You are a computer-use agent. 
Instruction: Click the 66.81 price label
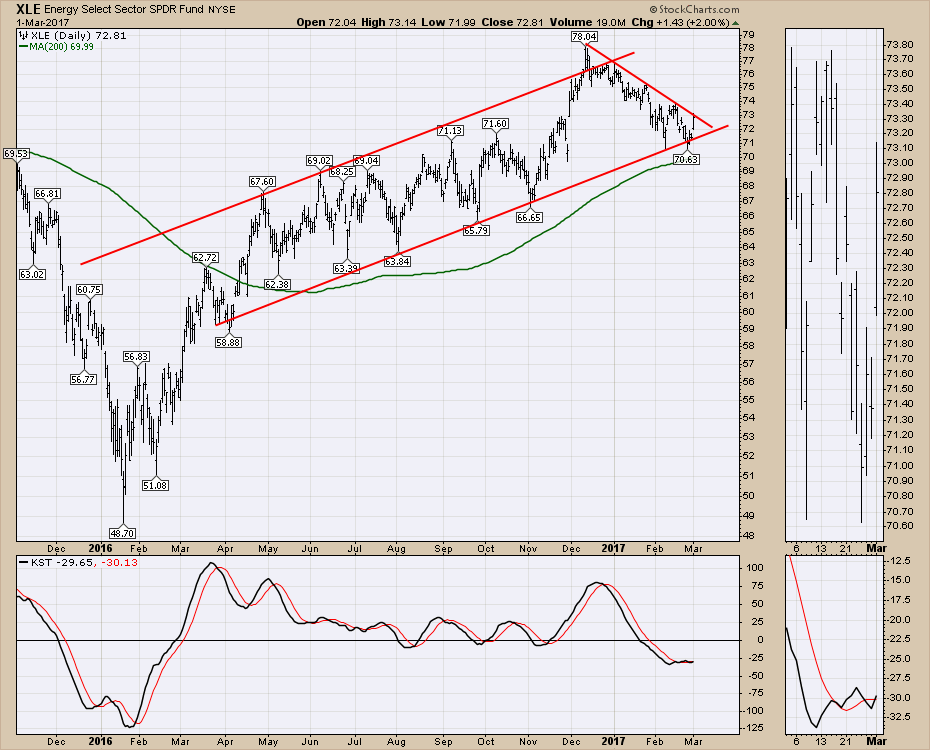[47, 193]
